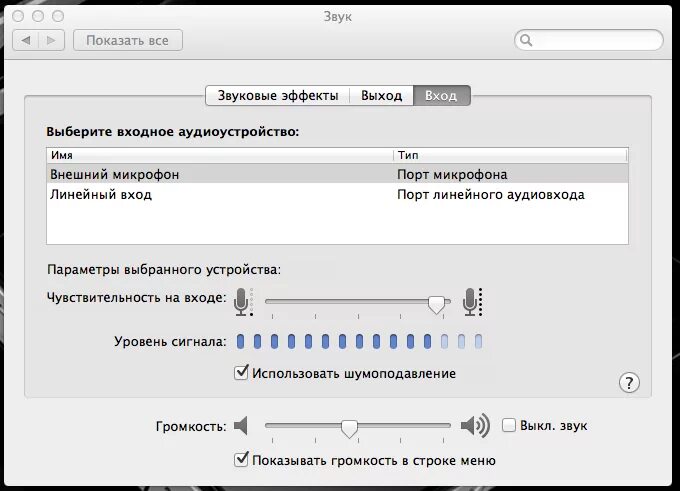Open help with the question mark button

pos(629,383)
